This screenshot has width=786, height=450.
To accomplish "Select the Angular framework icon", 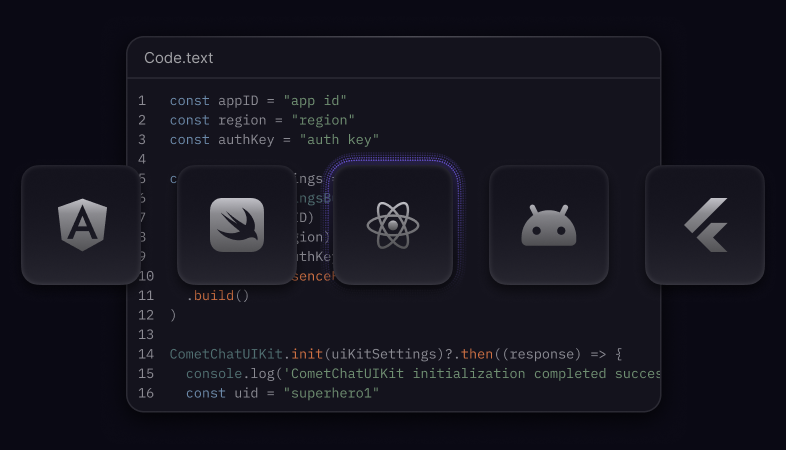I will click(x=81, y=225).
